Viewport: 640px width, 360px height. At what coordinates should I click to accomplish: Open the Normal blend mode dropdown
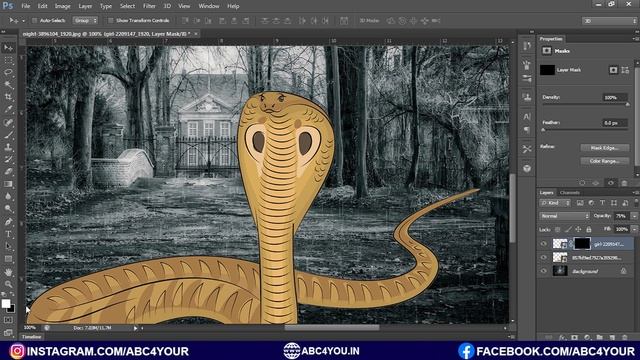564,216
